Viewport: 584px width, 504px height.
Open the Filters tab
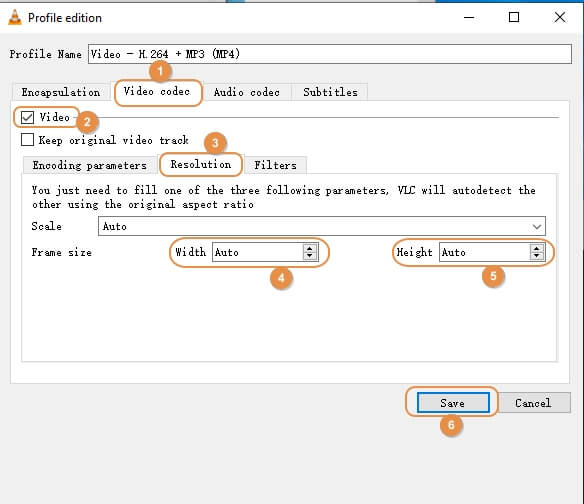(275, 165)
